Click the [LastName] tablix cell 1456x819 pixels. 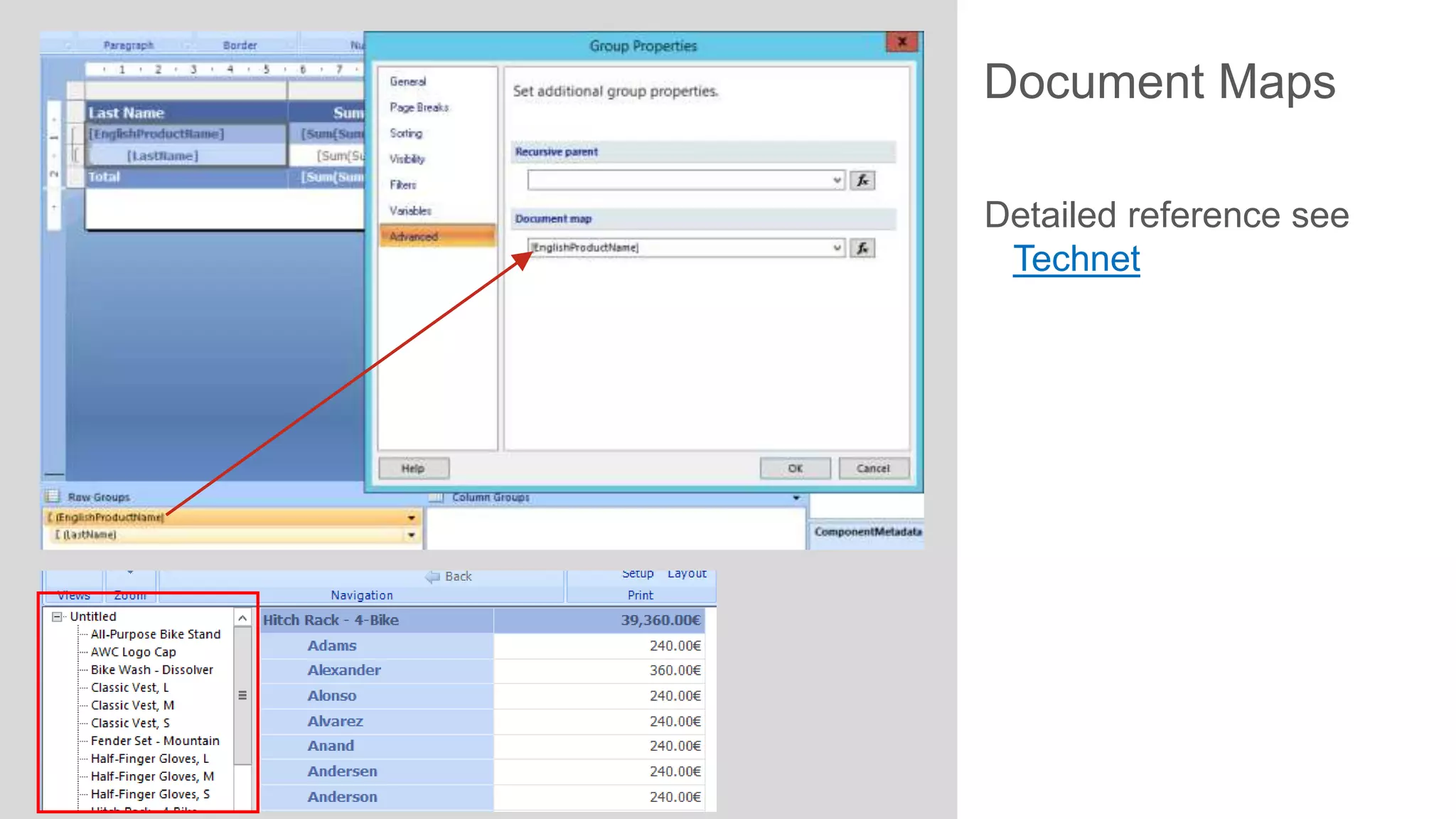point(186,156)
